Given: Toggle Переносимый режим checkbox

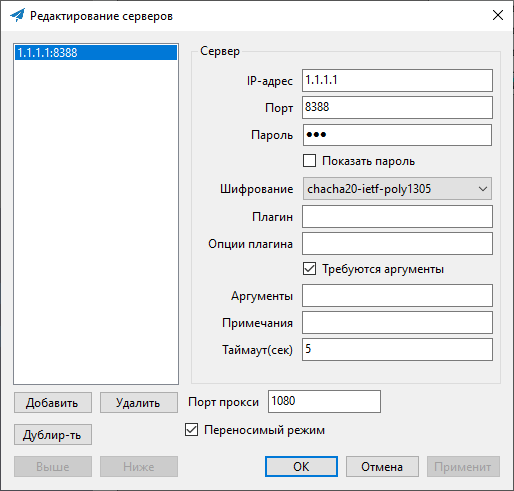Looking at the screenshot, I should click(x=191, y=430).
